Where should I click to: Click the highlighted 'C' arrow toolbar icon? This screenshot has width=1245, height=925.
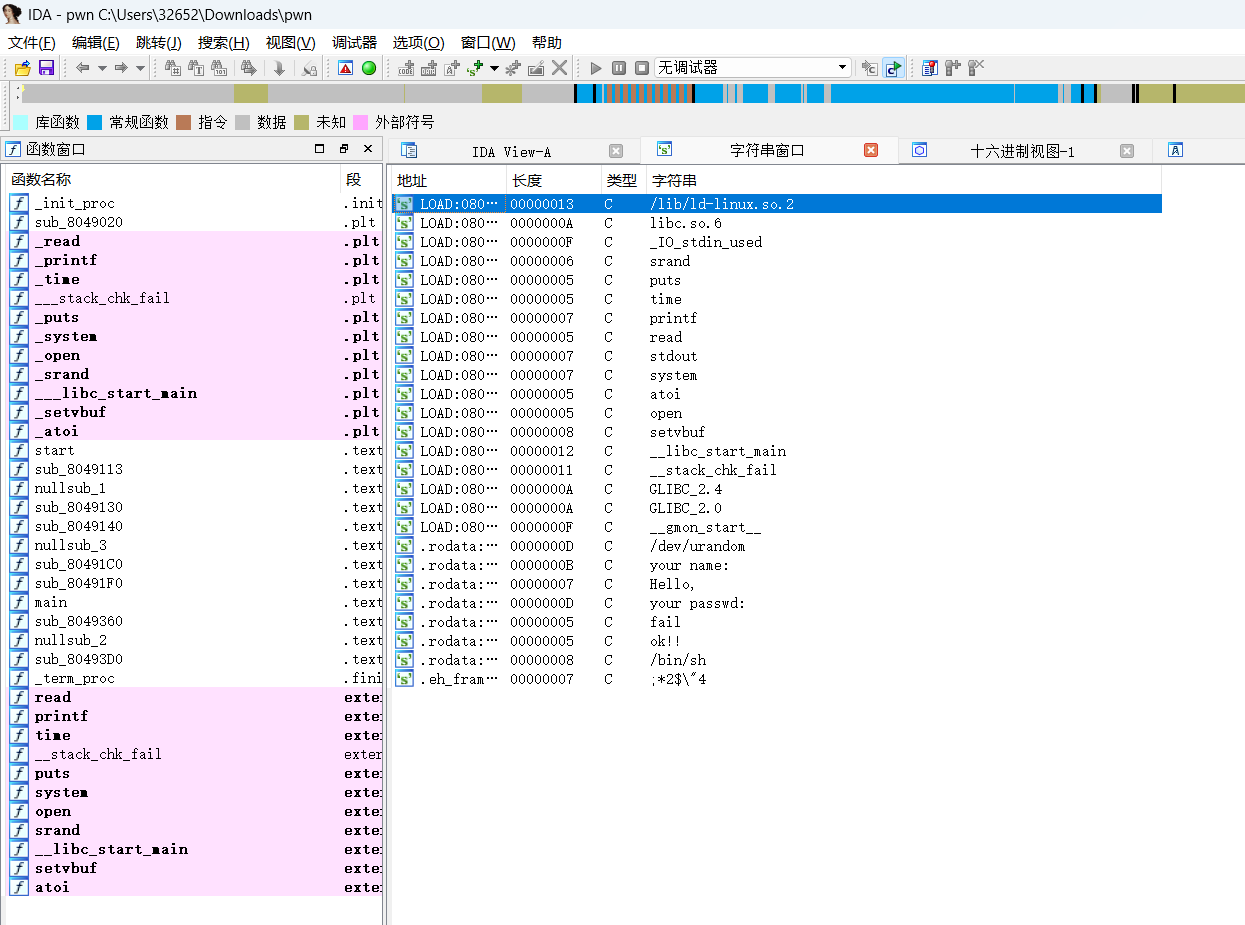893,68
